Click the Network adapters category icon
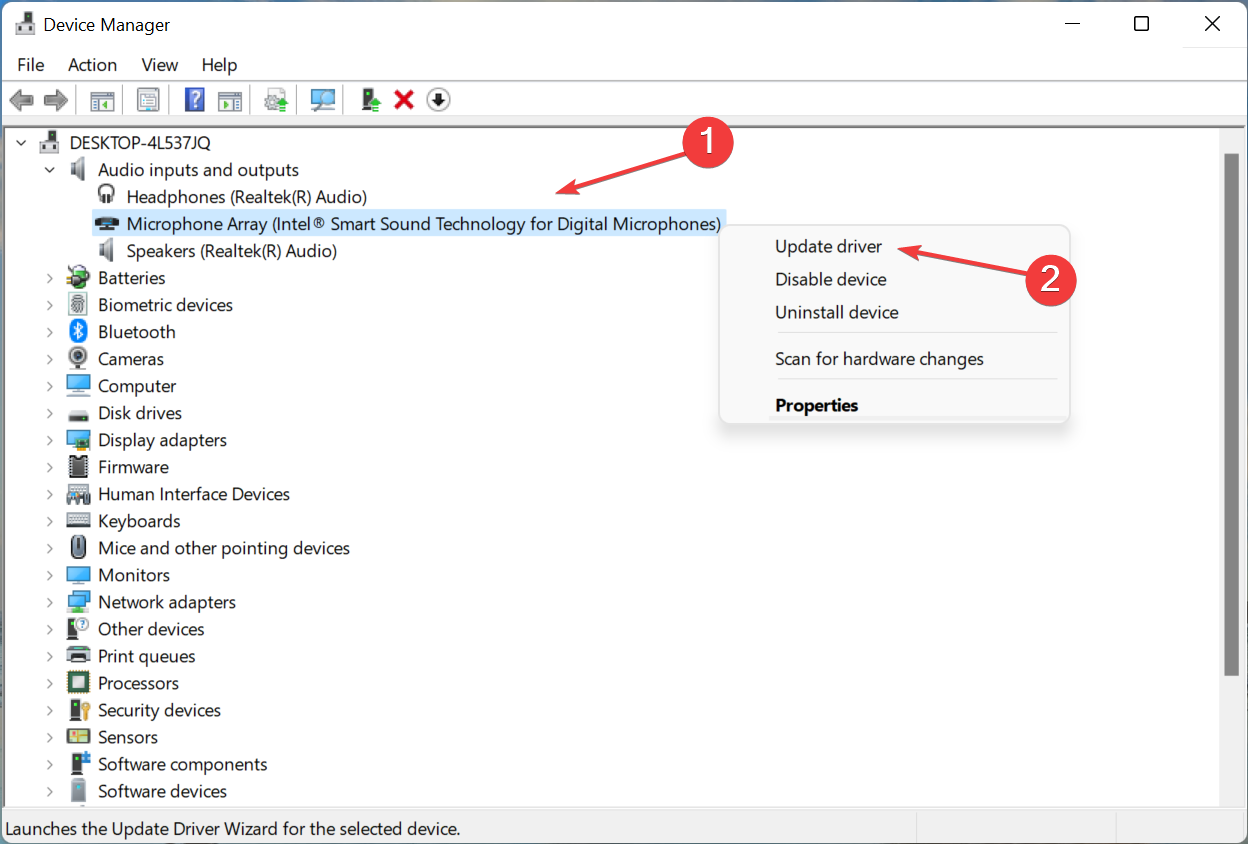 coord(78,602)
